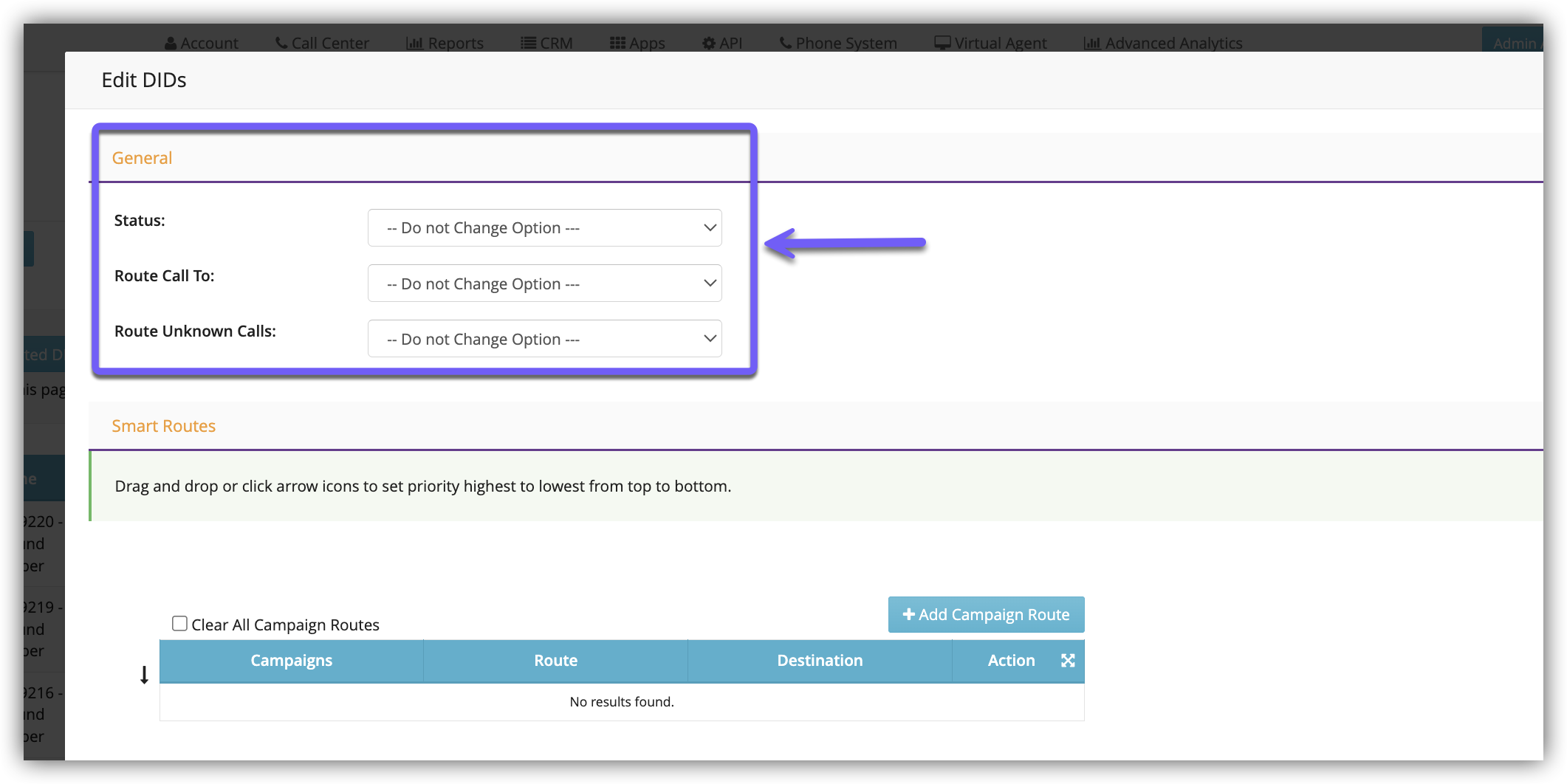
Task: Enable Clear All Campaign Routes checkbox
Action: [x=179, y=624]
